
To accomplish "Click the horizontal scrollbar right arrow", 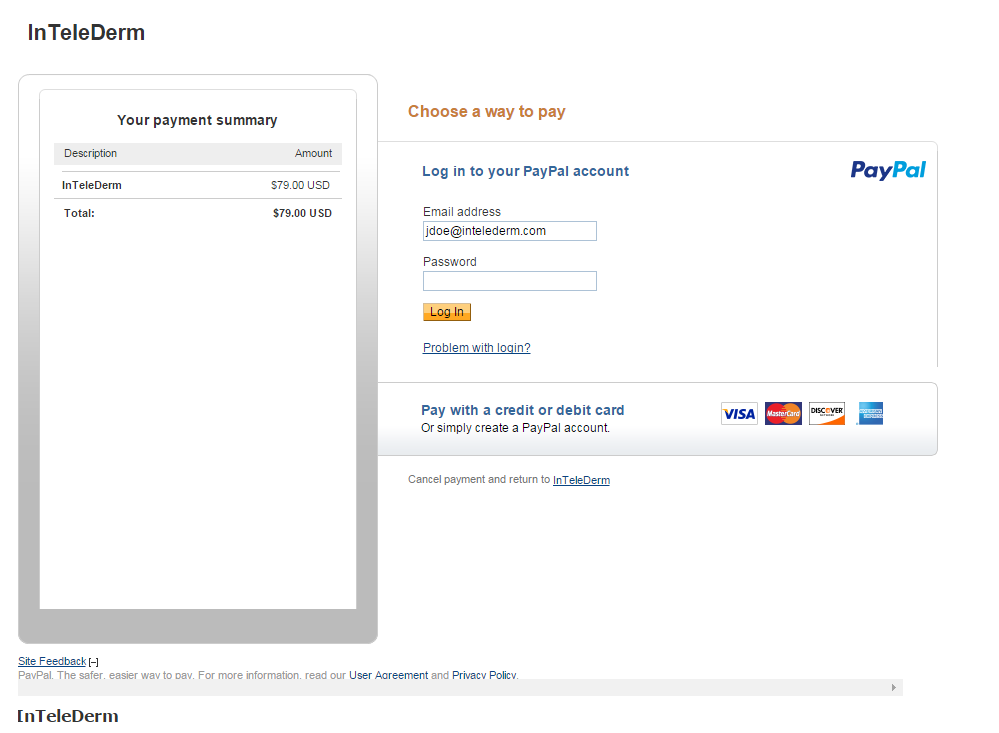I will (894, 688).
